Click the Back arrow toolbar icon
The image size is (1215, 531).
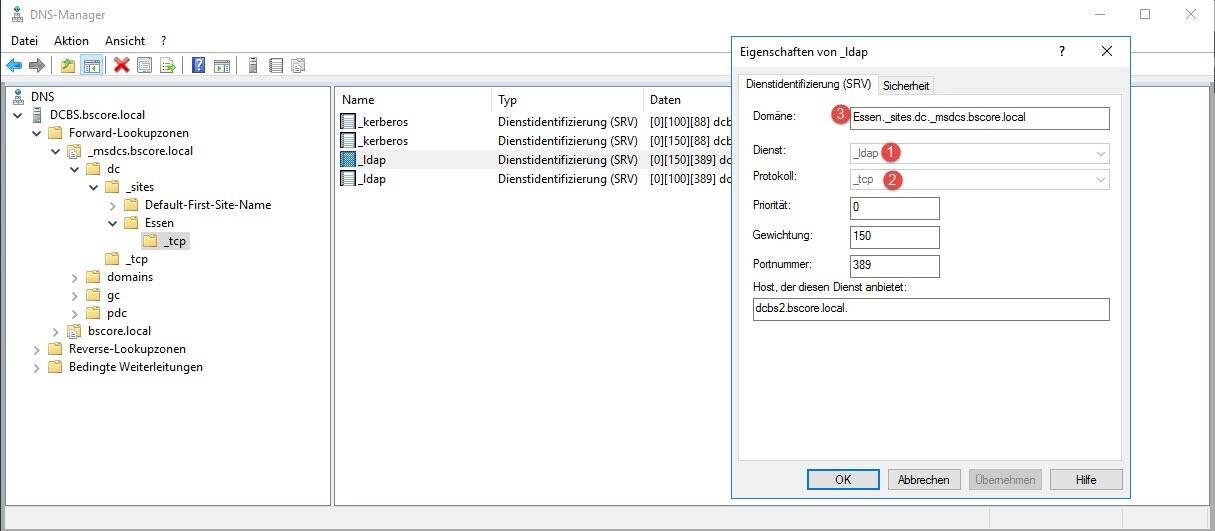pyautogui.click(x=14, y=66)
